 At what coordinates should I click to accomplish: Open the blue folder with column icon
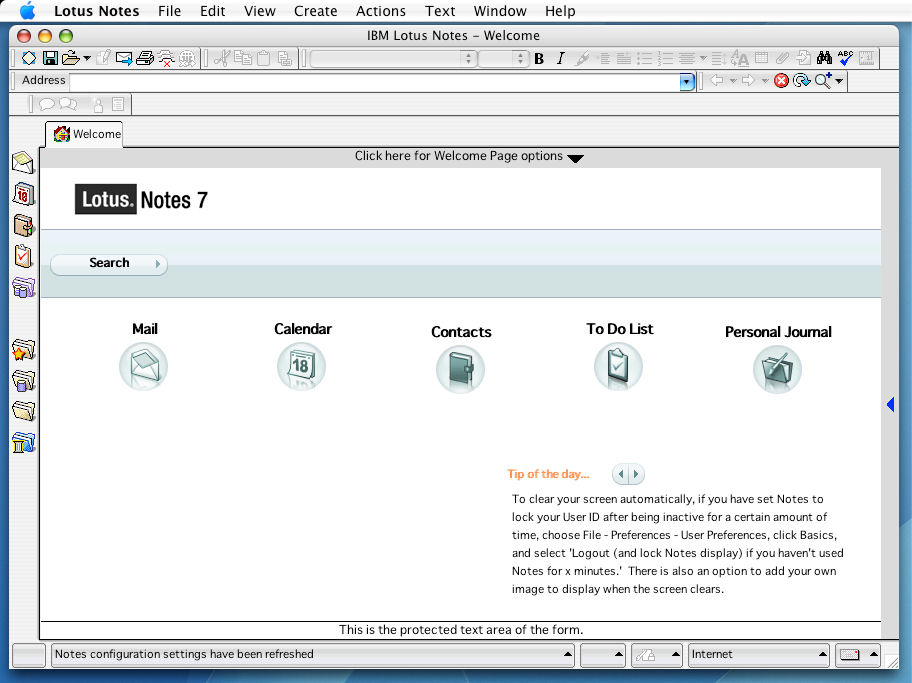23,443
